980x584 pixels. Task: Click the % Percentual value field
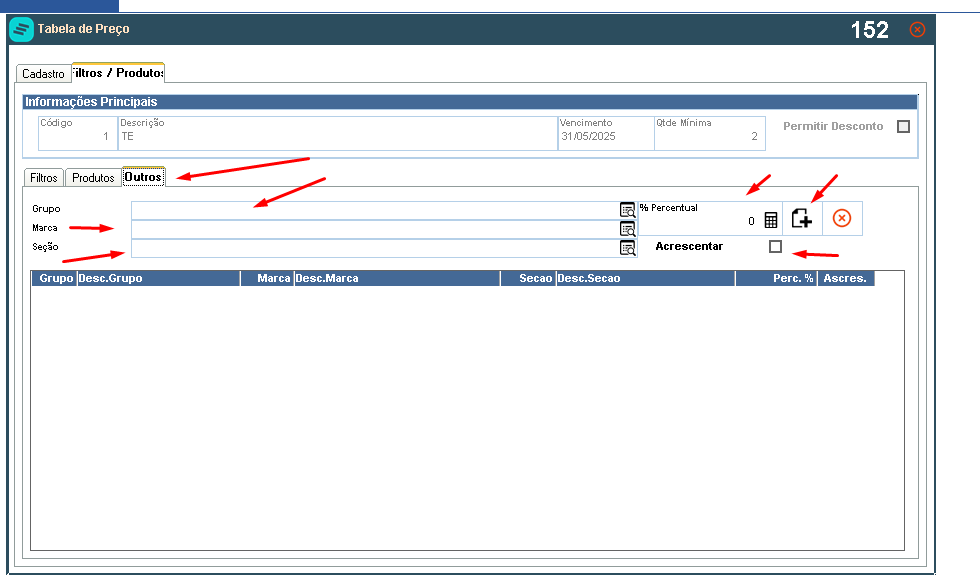tap(700, 221)
